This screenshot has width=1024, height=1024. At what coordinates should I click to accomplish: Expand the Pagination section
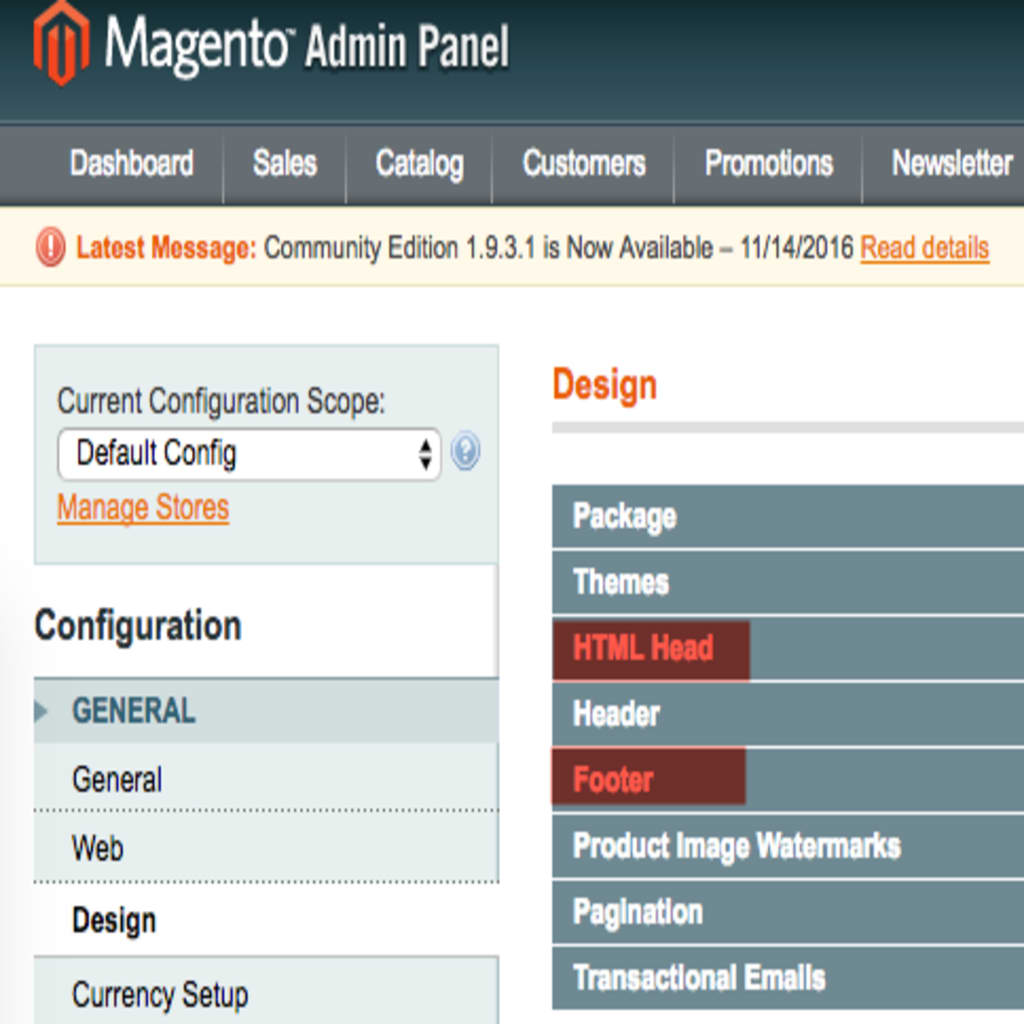pyautogui.click(x=788, y=912)
